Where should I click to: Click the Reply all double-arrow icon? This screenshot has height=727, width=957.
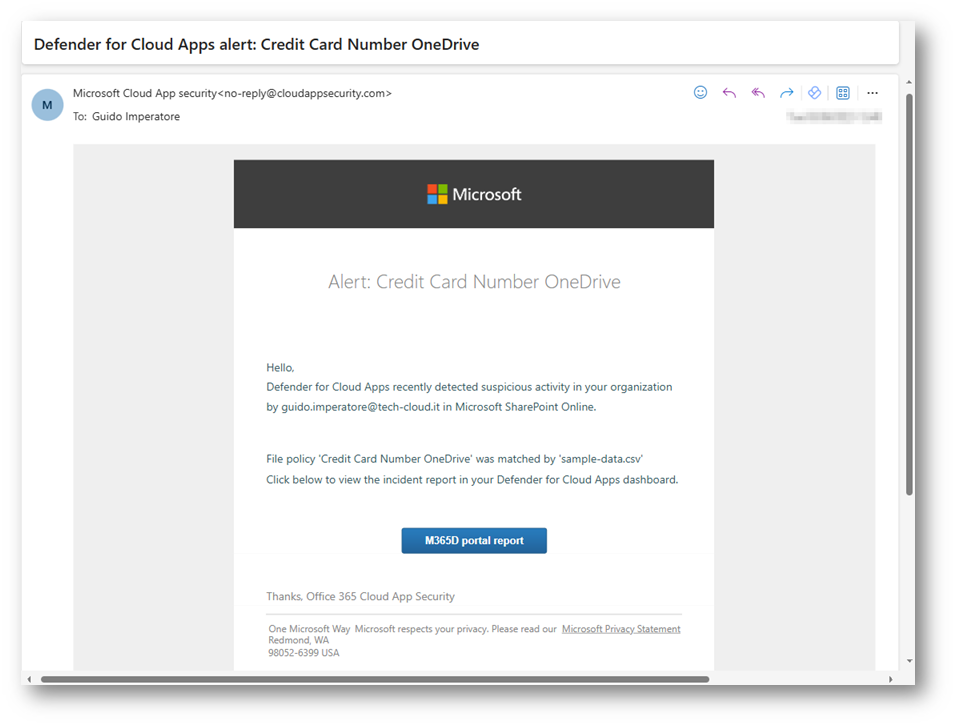[758, 93]
